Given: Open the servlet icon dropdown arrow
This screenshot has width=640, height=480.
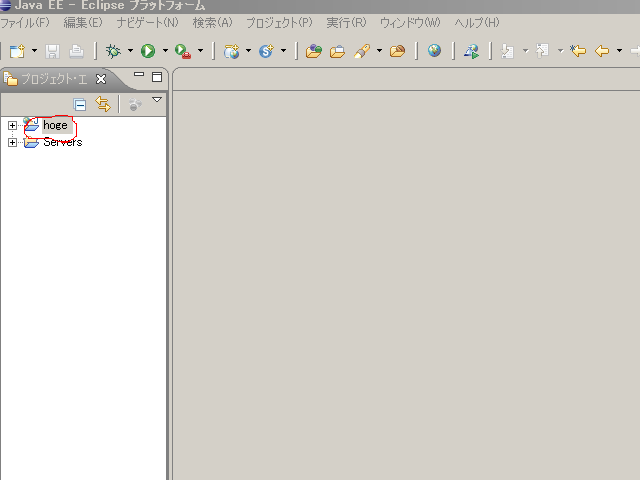Looking at the screenshot, I should (283, 51).
